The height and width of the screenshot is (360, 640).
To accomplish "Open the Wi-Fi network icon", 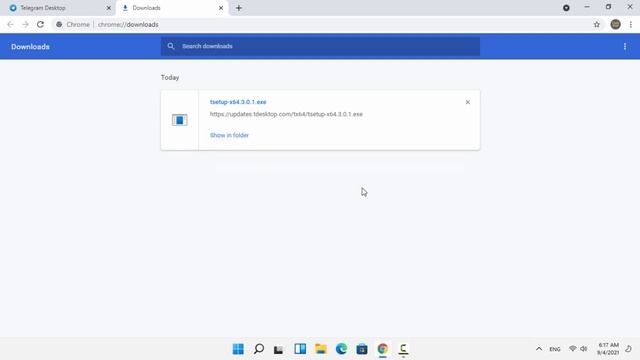I will pos(573,349).
